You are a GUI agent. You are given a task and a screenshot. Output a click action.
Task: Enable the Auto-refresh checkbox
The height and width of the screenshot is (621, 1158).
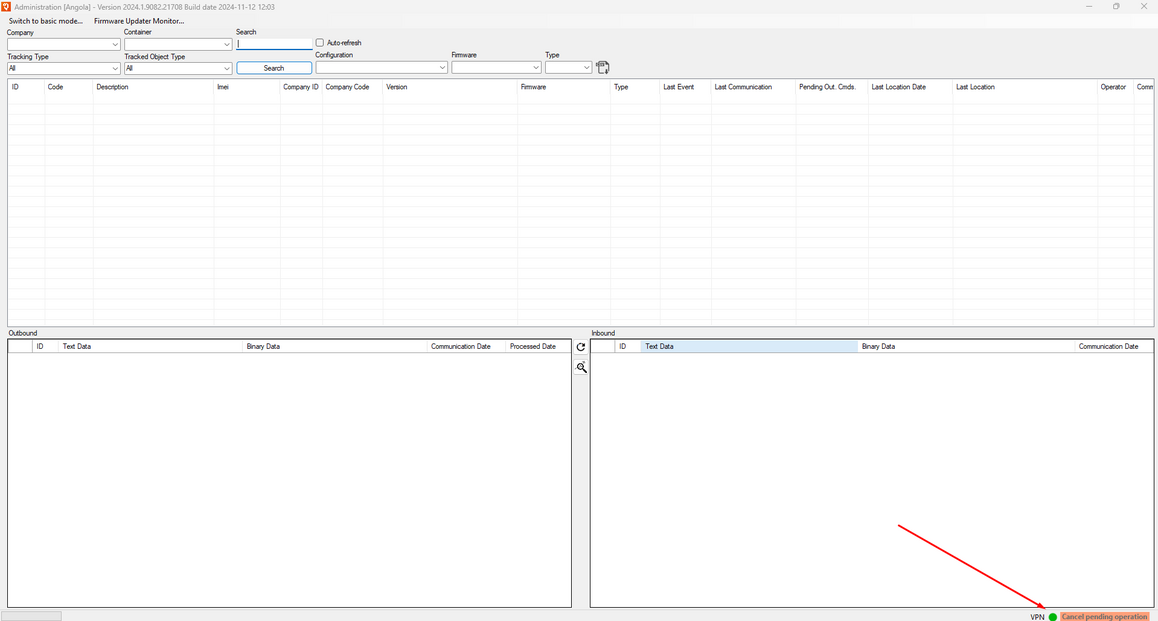(x=320, y=43)
